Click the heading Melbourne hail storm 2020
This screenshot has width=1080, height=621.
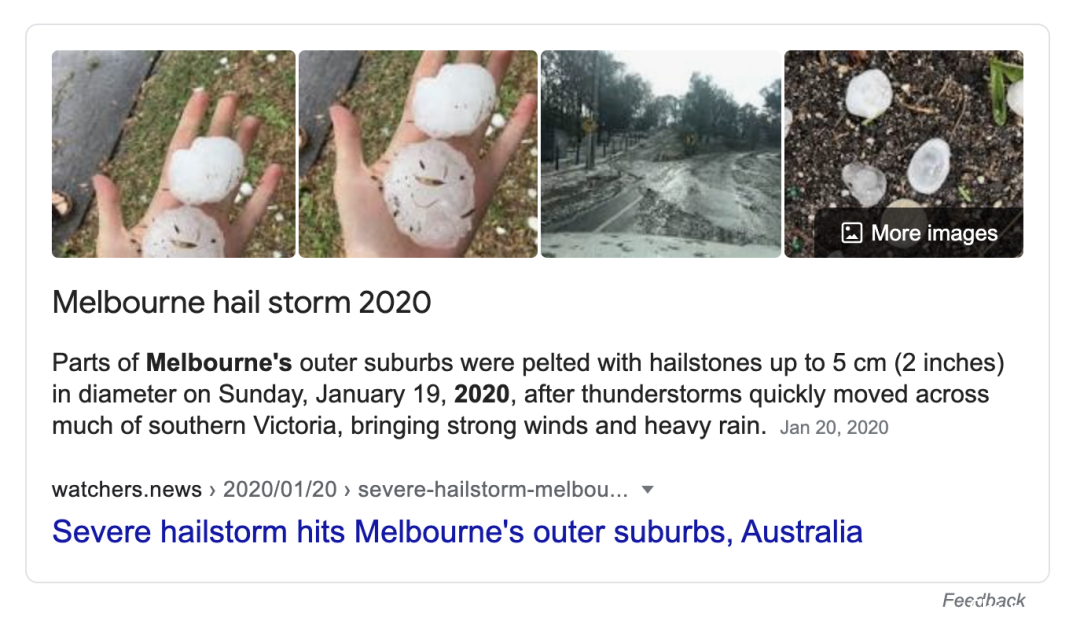tap(242, 302)
